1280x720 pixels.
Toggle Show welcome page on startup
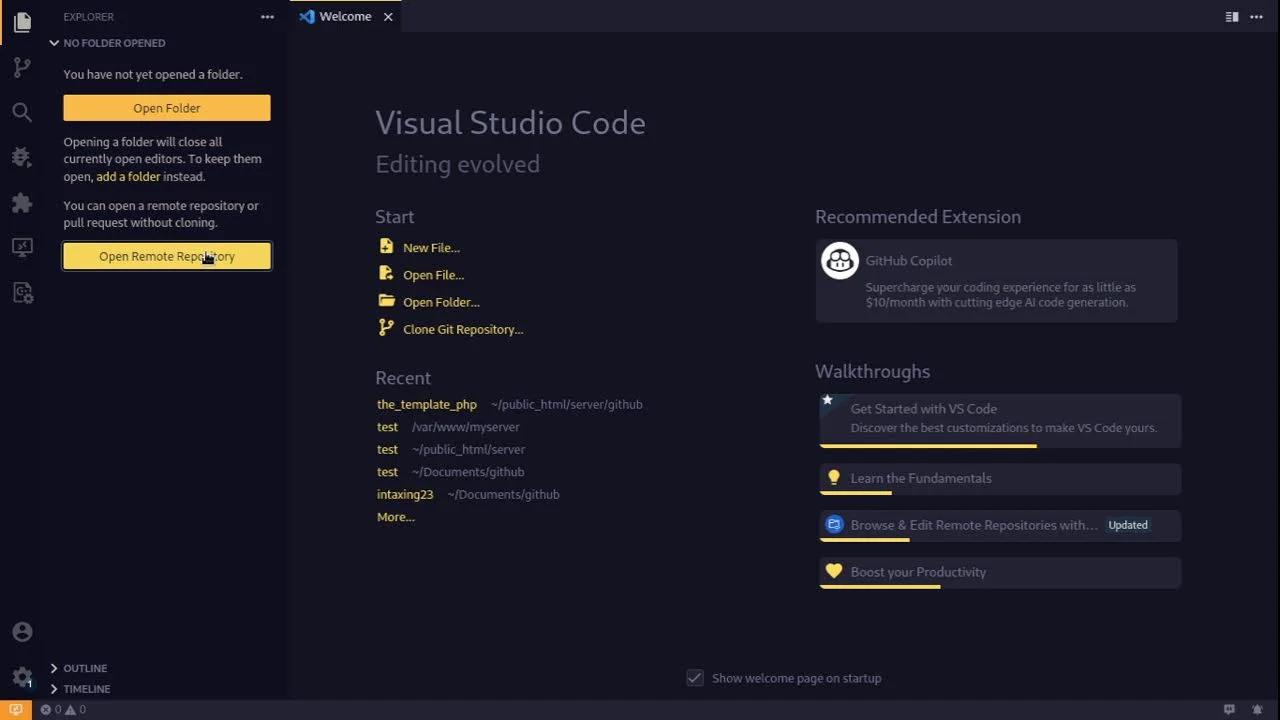695,677
